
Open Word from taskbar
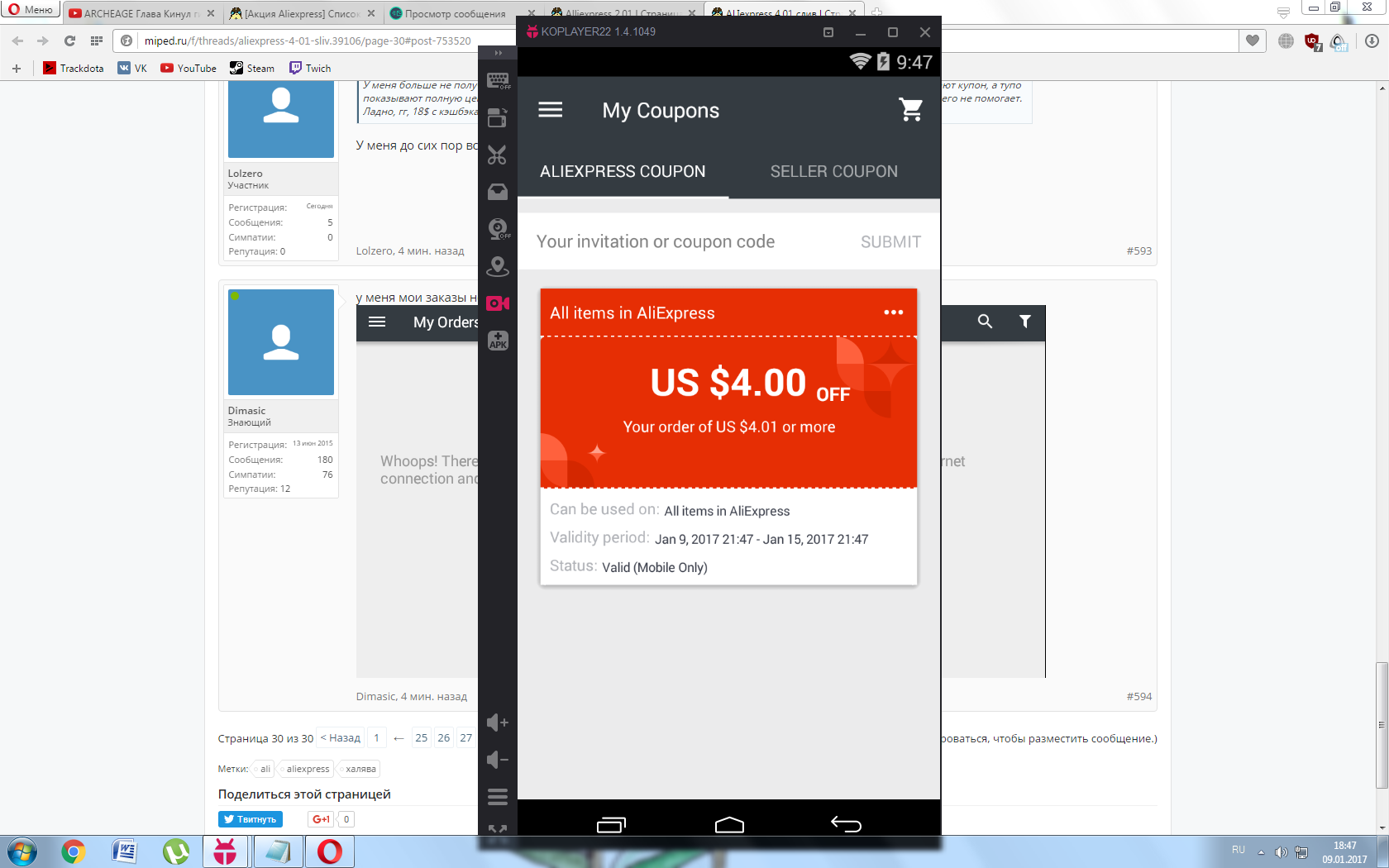(124, 851)
